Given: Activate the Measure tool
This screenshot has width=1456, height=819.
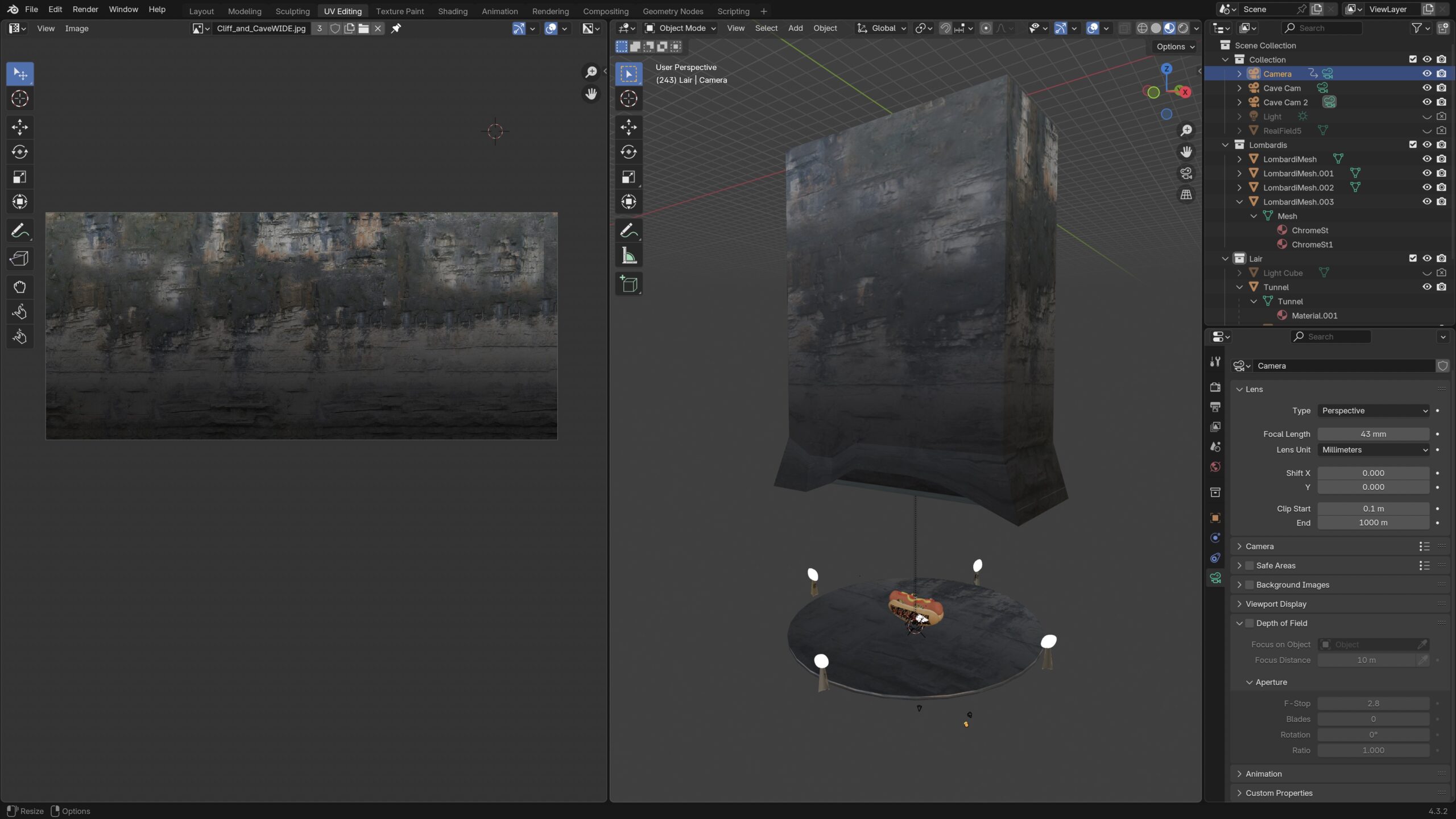Looking at the screenshot, I should 628,255.
